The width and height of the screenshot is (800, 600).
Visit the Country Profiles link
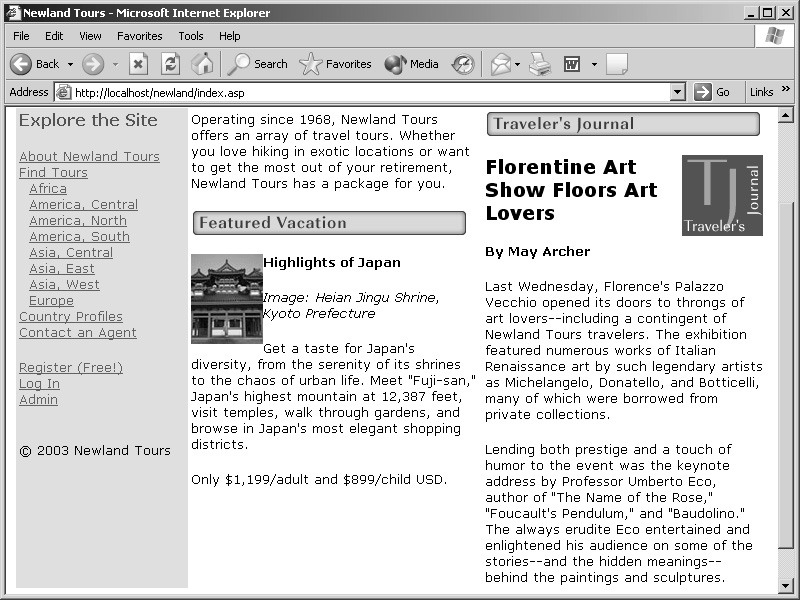point(71,317)
